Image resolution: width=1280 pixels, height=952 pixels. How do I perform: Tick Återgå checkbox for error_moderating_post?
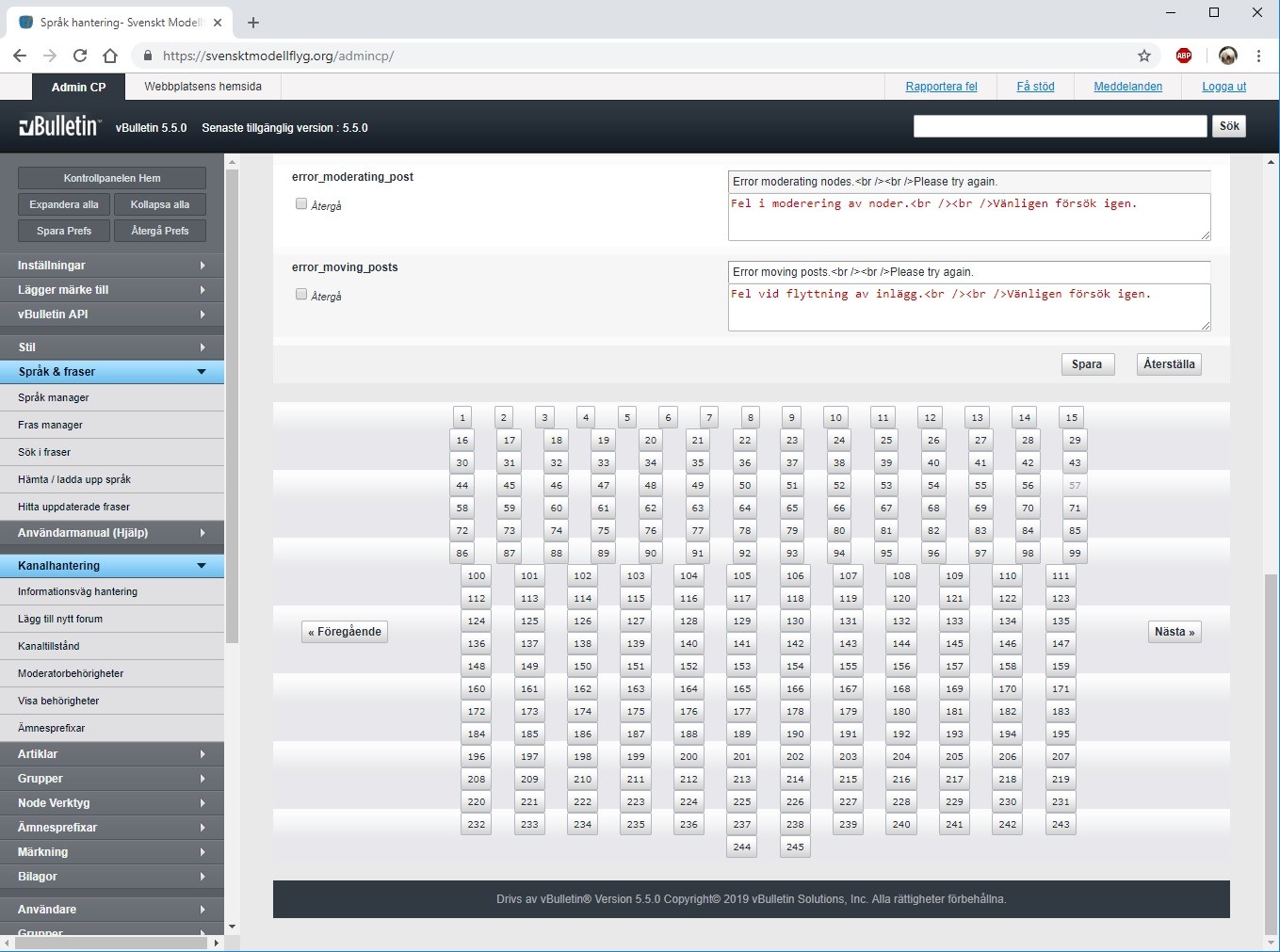click(301, 203)
